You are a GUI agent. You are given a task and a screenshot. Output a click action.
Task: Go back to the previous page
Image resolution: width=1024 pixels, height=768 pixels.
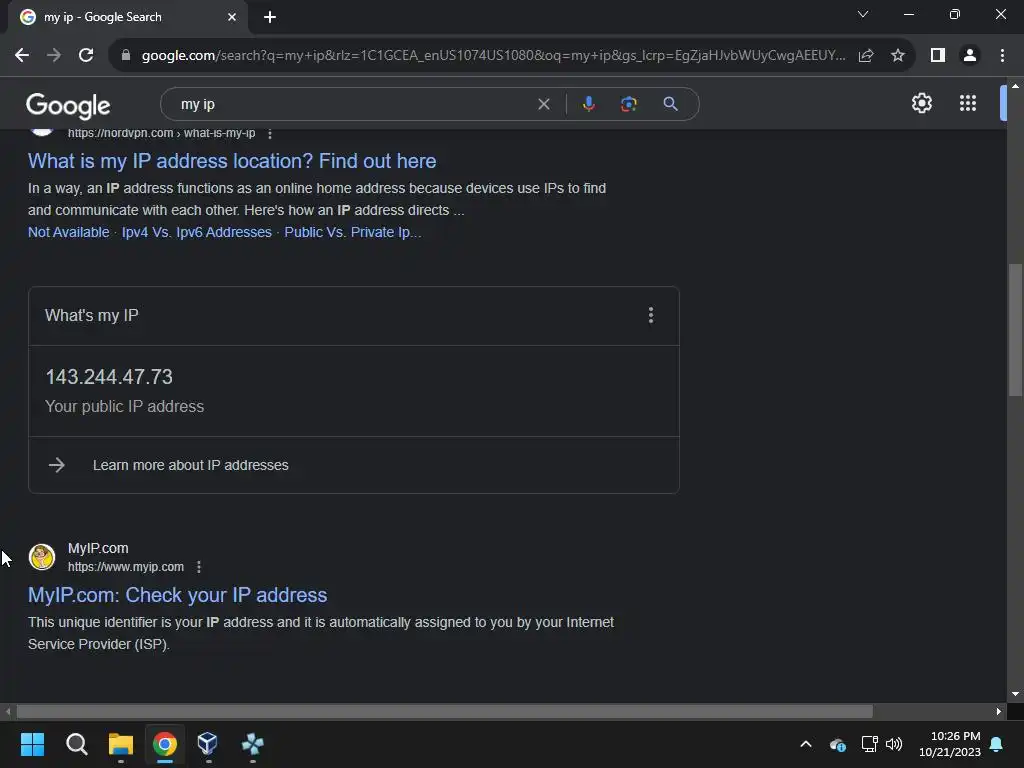coord(22,56)
